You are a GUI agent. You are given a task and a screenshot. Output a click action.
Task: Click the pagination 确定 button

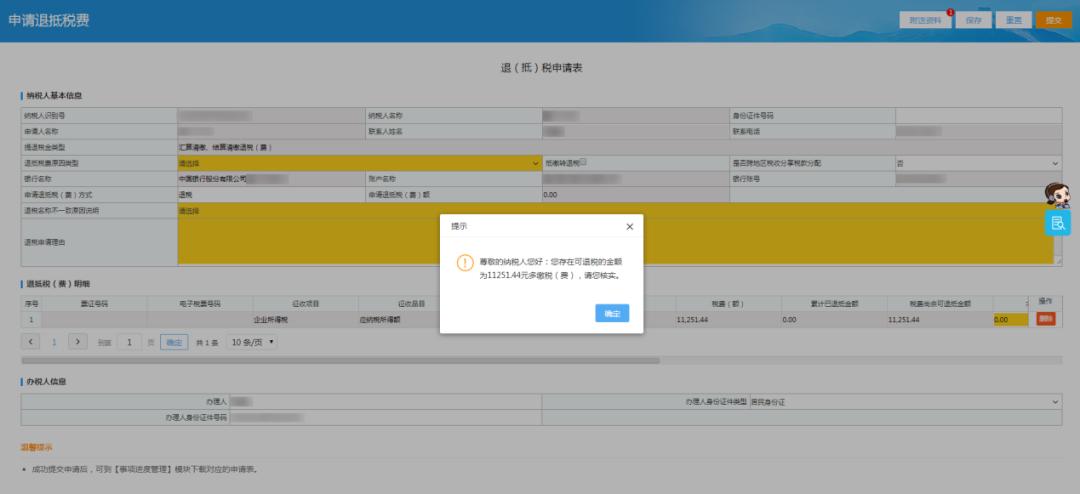174,342
